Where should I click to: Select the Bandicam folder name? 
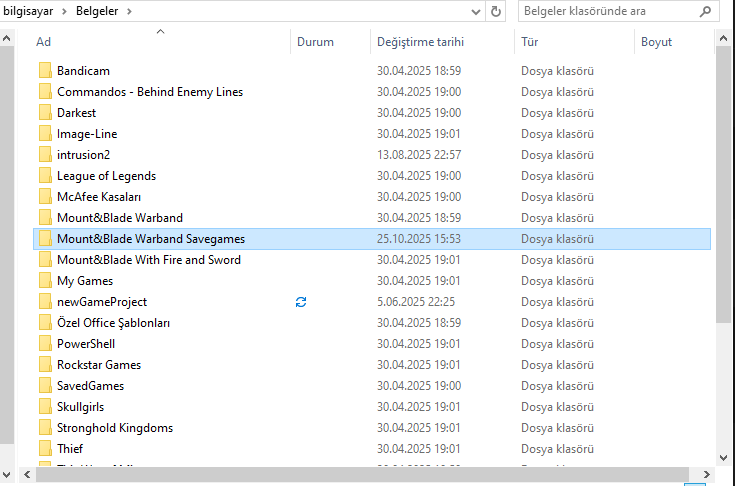(x=83, y=71)
